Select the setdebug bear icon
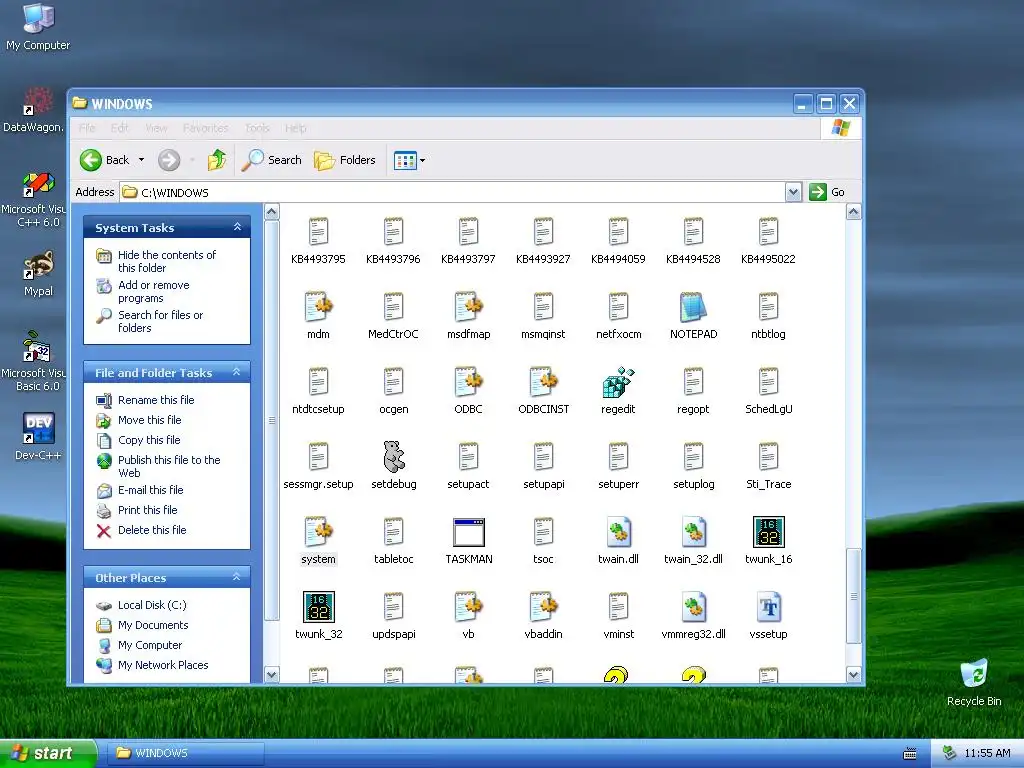The width and height of the screenshot is (1024, 768). 393,458
